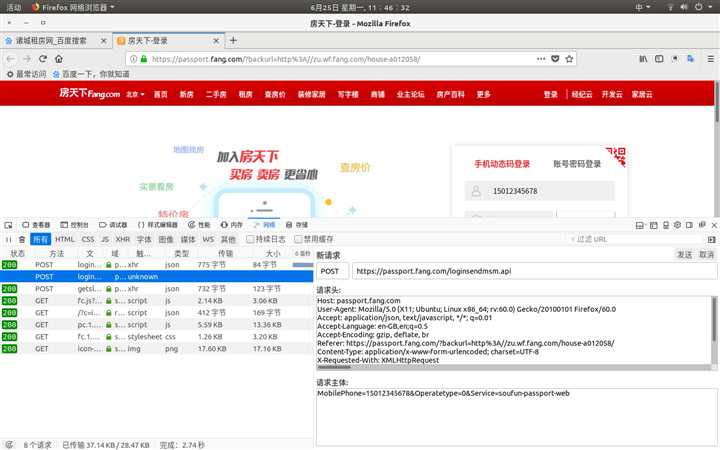Image resolution: width=720 pixels, height=450 pixels.
Task: Open the page actions three-dot menu
Action: 541,59
